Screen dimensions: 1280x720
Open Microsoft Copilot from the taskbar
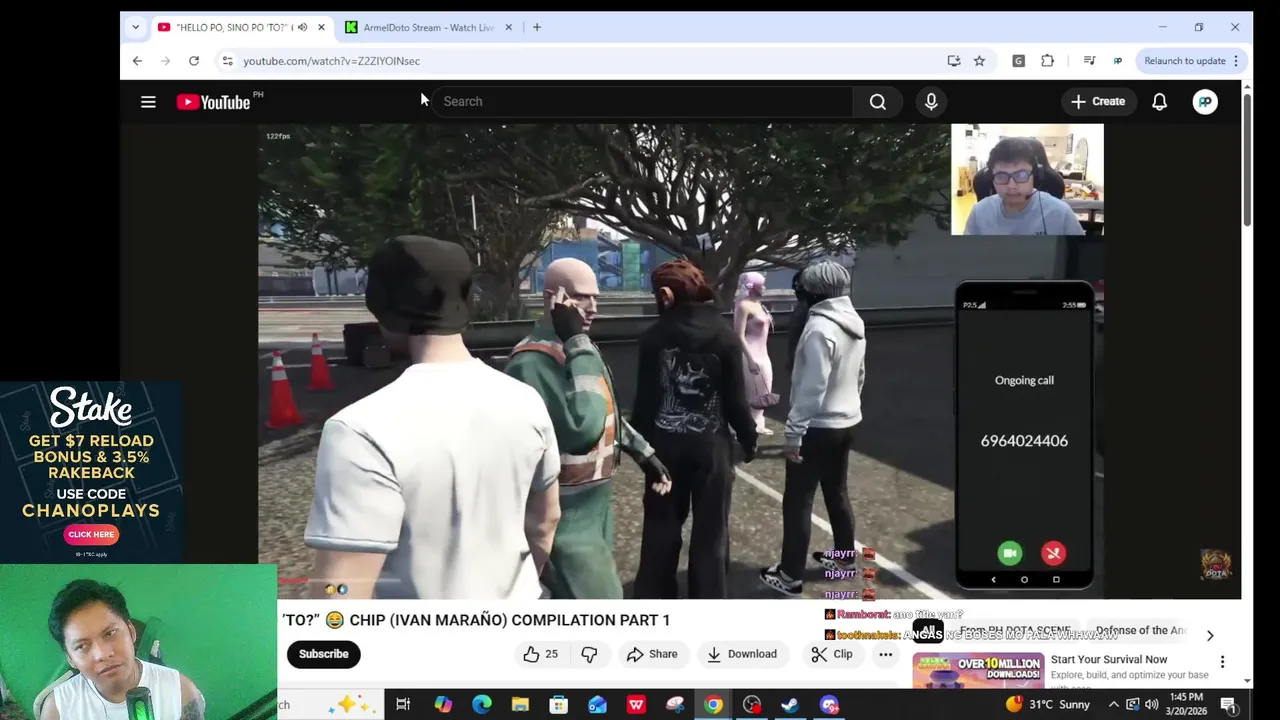pyautogui.click(x=443, y=705)
